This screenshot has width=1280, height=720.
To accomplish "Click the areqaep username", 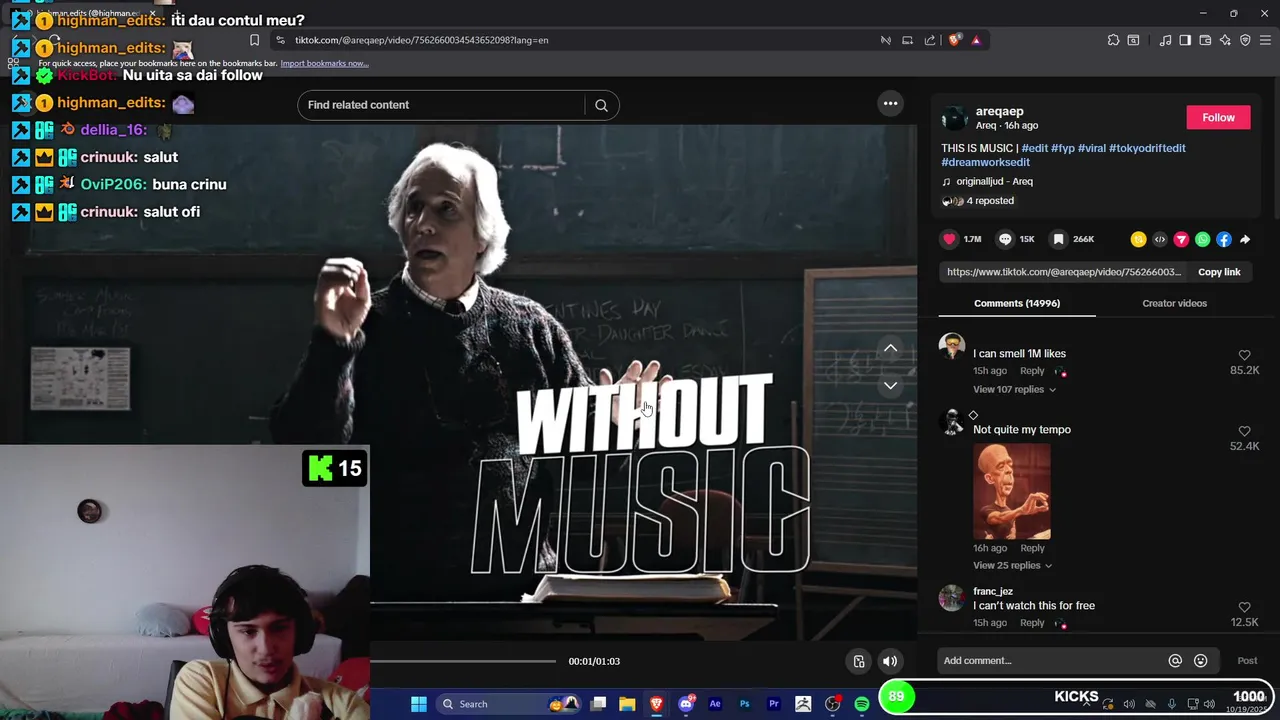I will coord(999,111).
